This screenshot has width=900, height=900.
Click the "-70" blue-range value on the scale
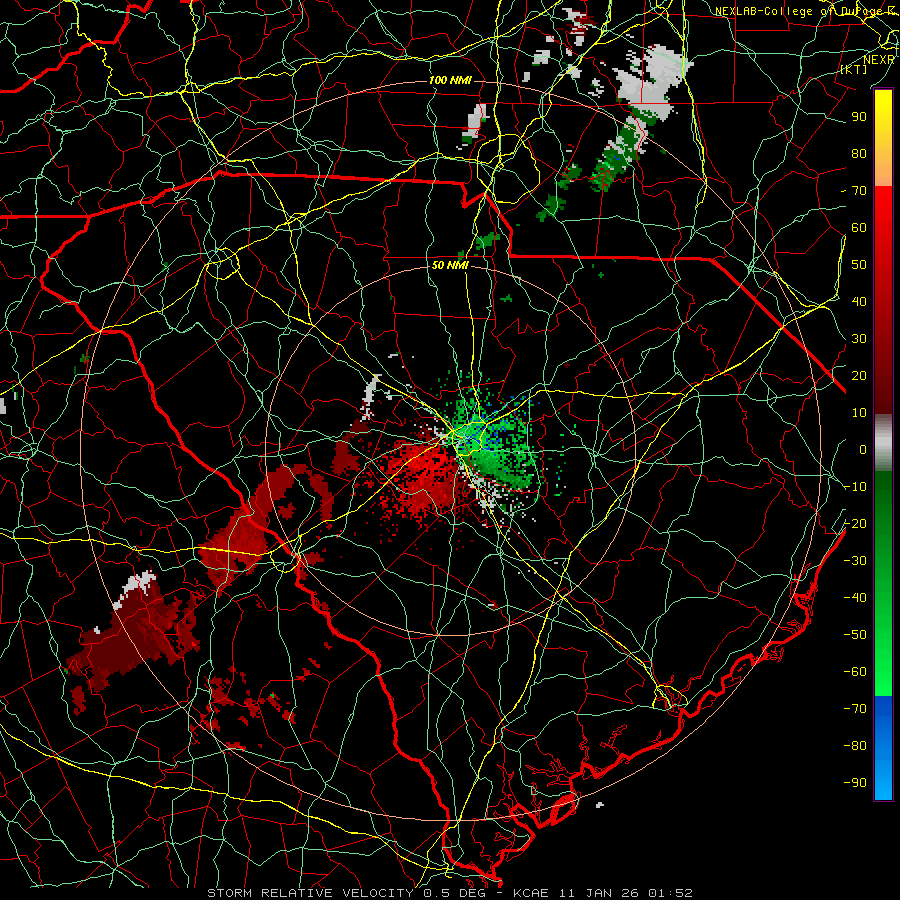click(x=855, y=708)
